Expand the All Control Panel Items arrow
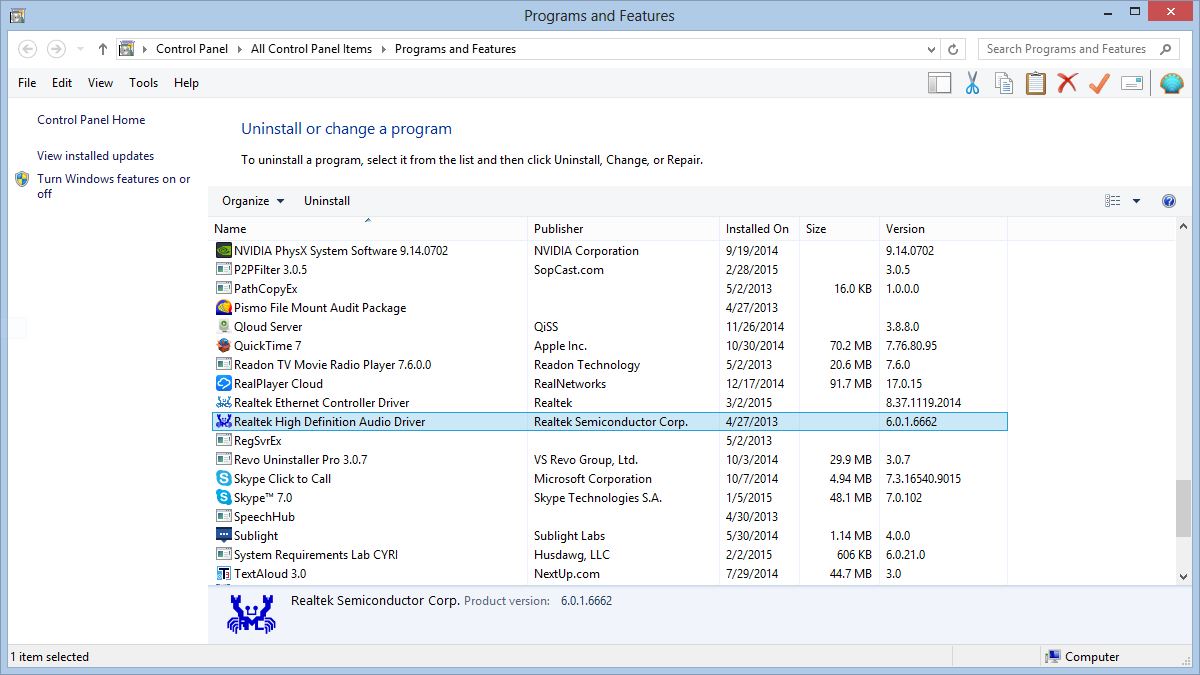The image size is (1200, 675). click(383, 49)
